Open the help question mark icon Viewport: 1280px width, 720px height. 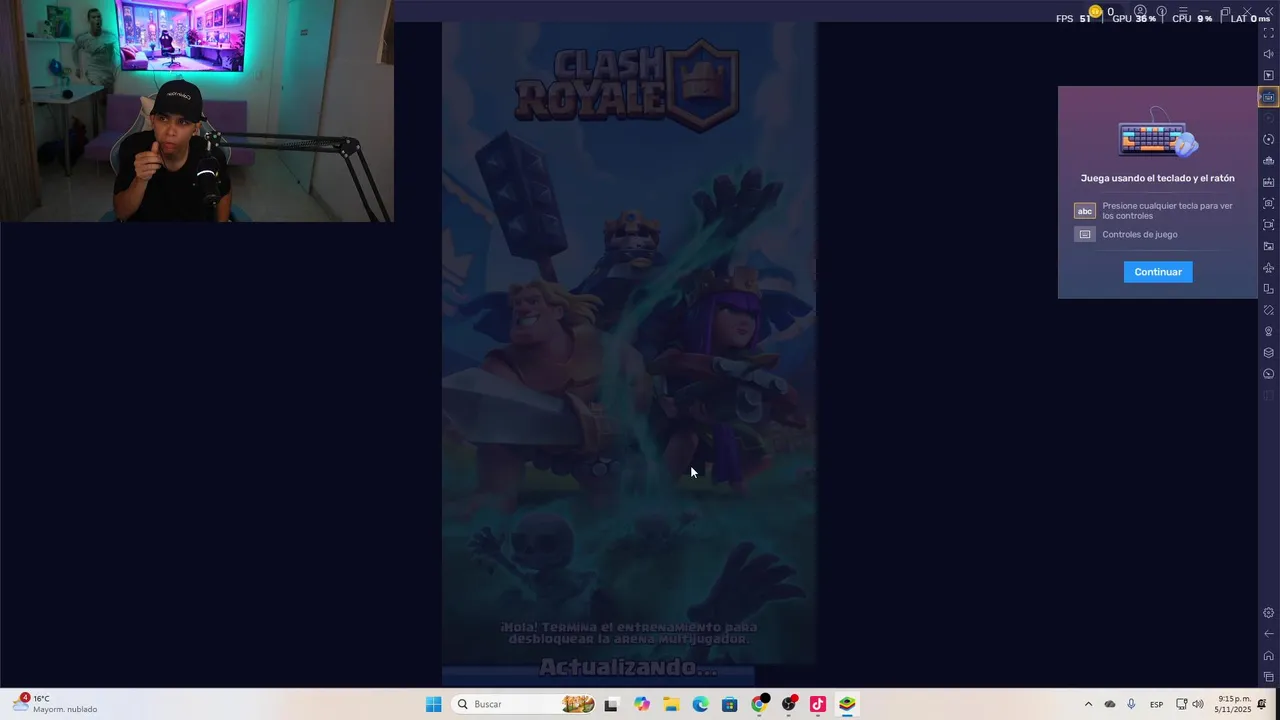pos(1162,12)
